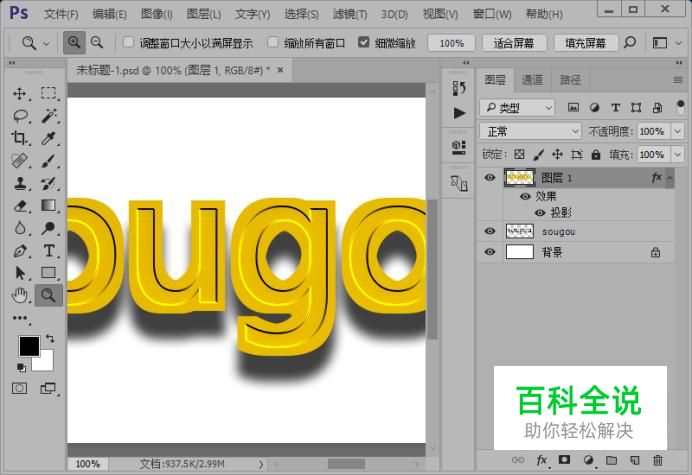
Task: Click the 填充屏幕 button
Action: [x=585, y=43]
